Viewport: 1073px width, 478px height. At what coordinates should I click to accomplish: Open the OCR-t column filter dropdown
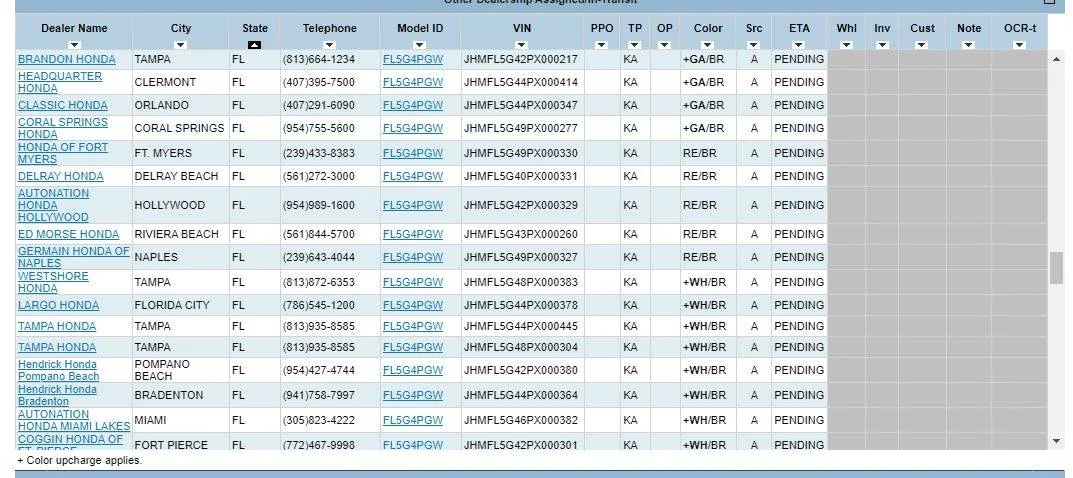[x=1020, y=45]
